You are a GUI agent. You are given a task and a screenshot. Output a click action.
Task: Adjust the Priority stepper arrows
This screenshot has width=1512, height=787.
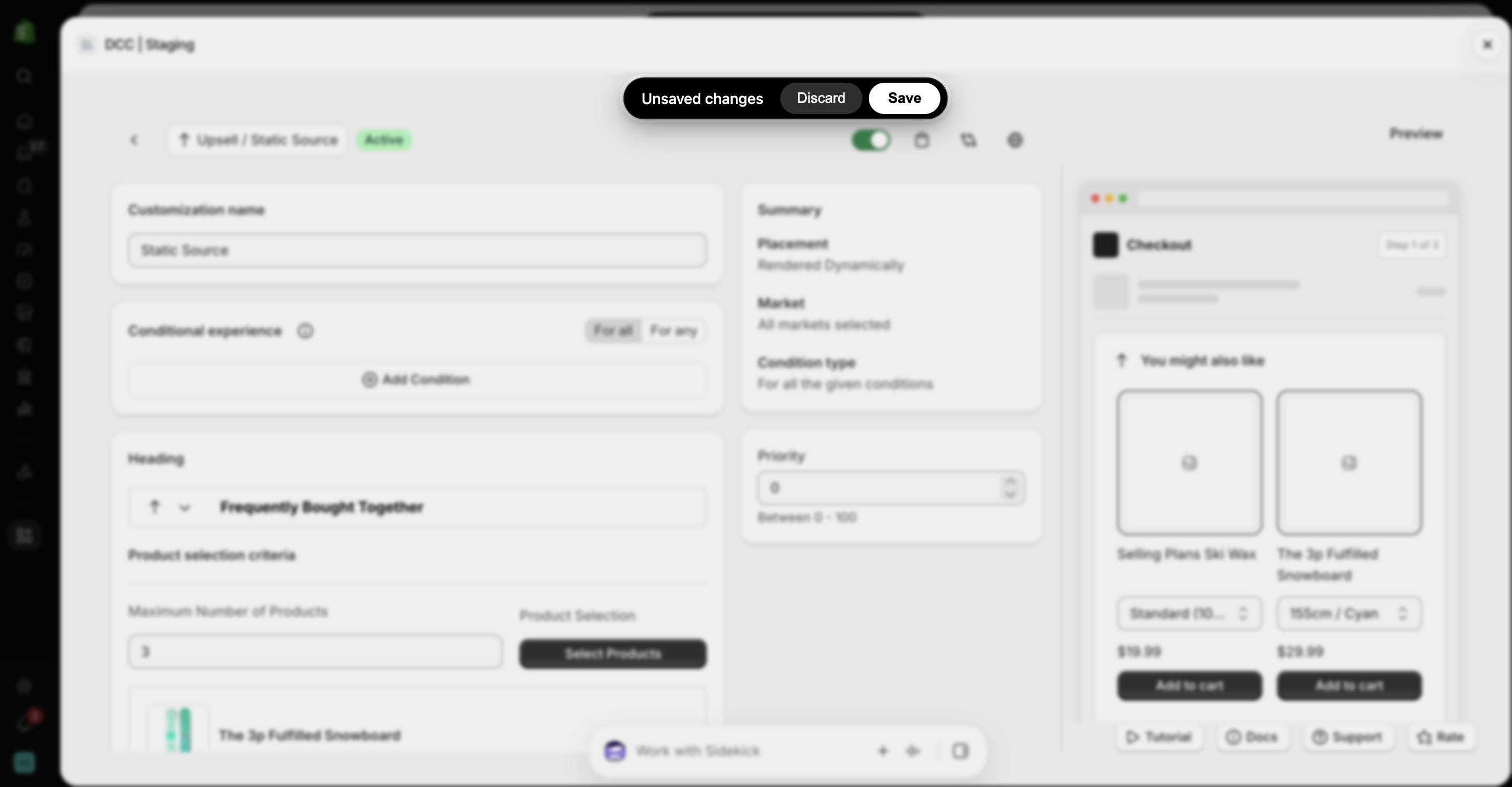click(1010, 488)
